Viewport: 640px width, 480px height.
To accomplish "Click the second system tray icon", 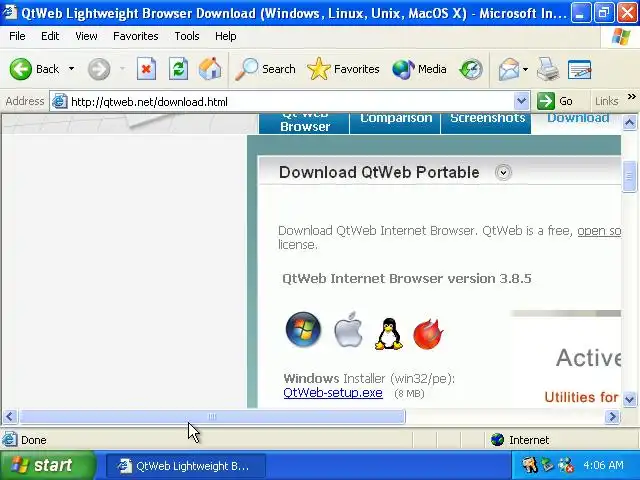I will 547,465.
